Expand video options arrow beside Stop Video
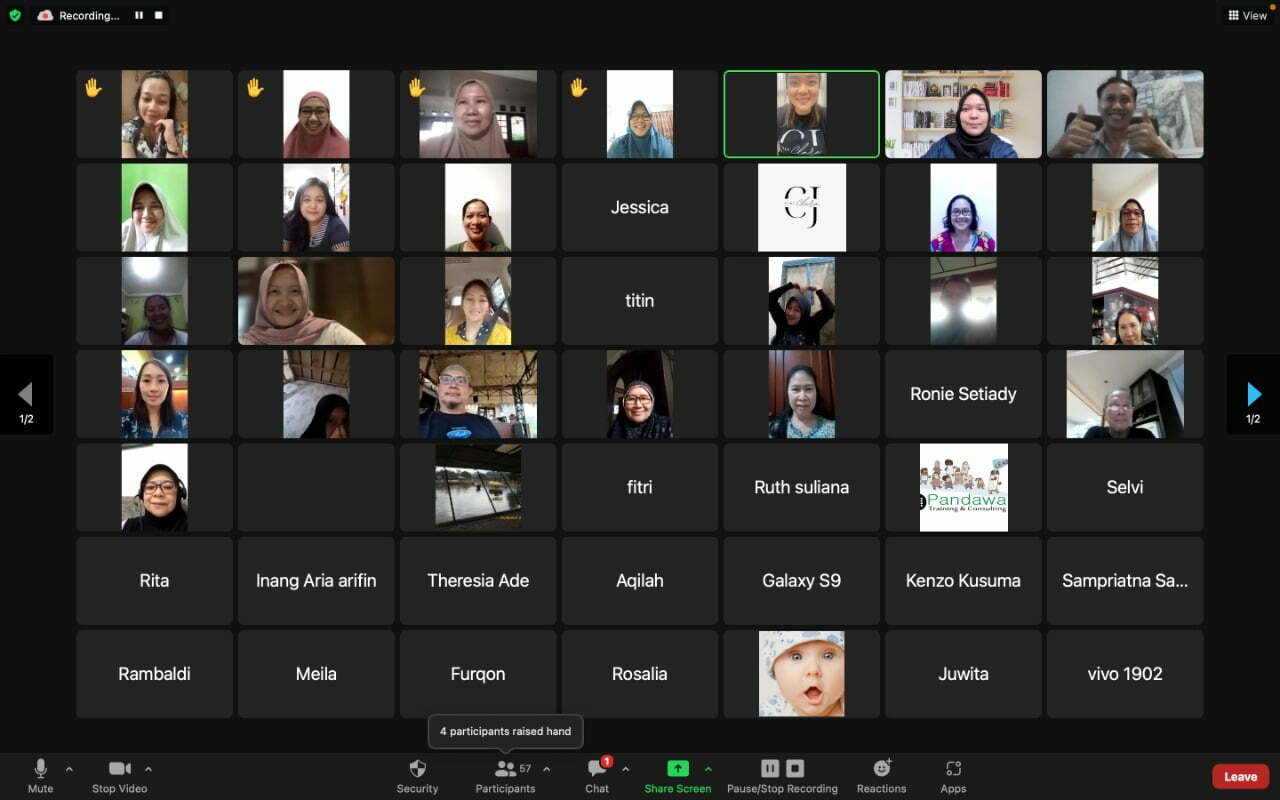Viewport: 1280px width, 800px height. [x=148, y=769]
